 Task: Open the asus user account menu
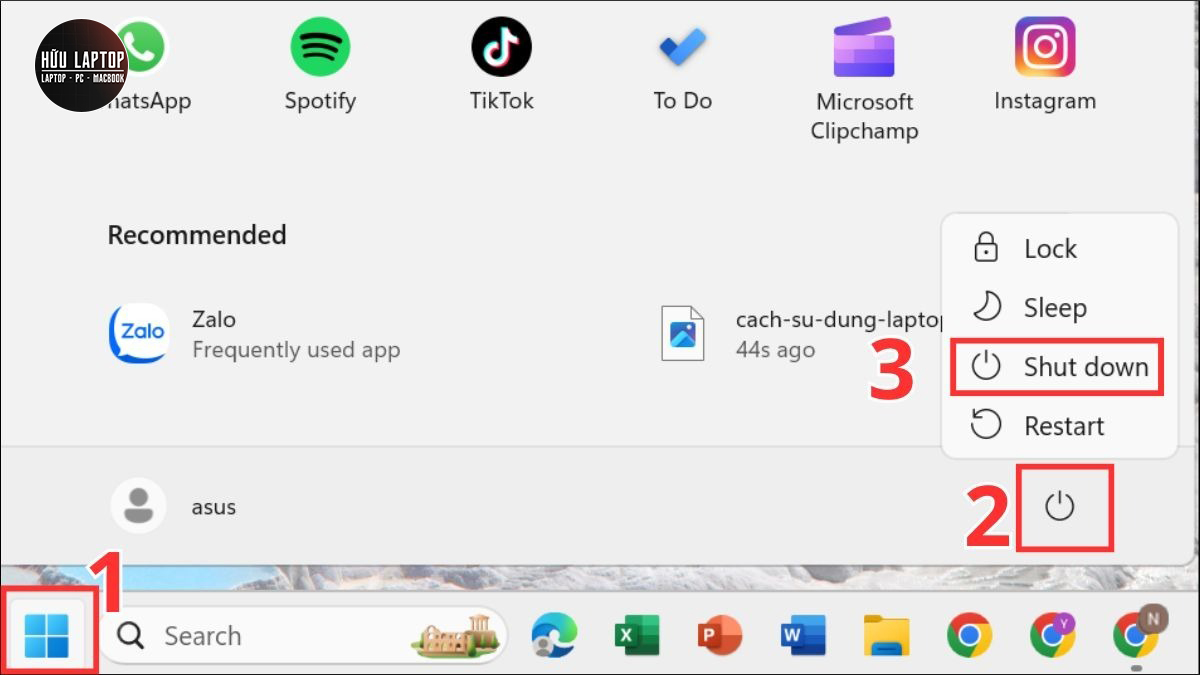pos(174,506)
